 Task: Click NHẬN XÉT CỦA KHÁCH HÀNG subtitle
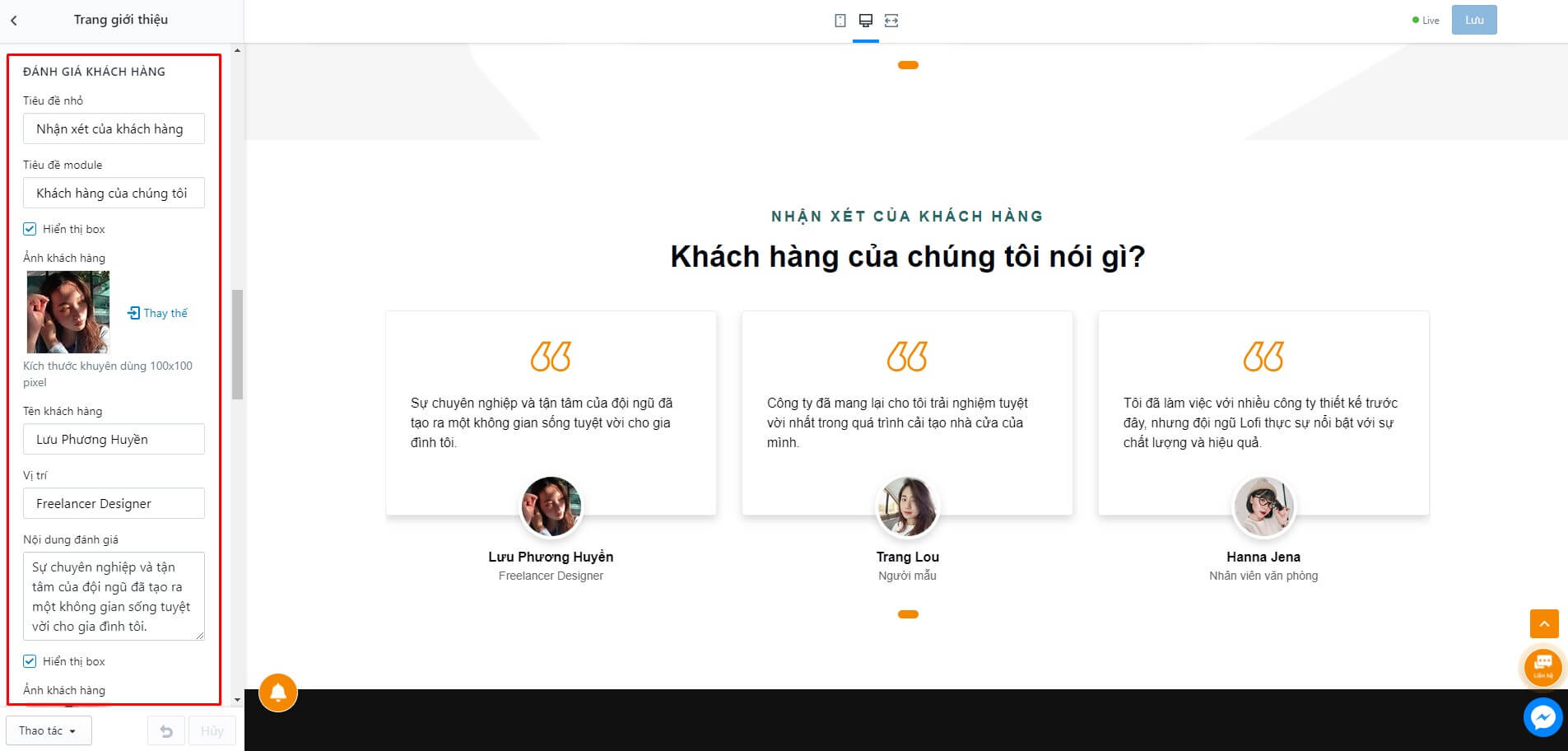click(907, 216)
